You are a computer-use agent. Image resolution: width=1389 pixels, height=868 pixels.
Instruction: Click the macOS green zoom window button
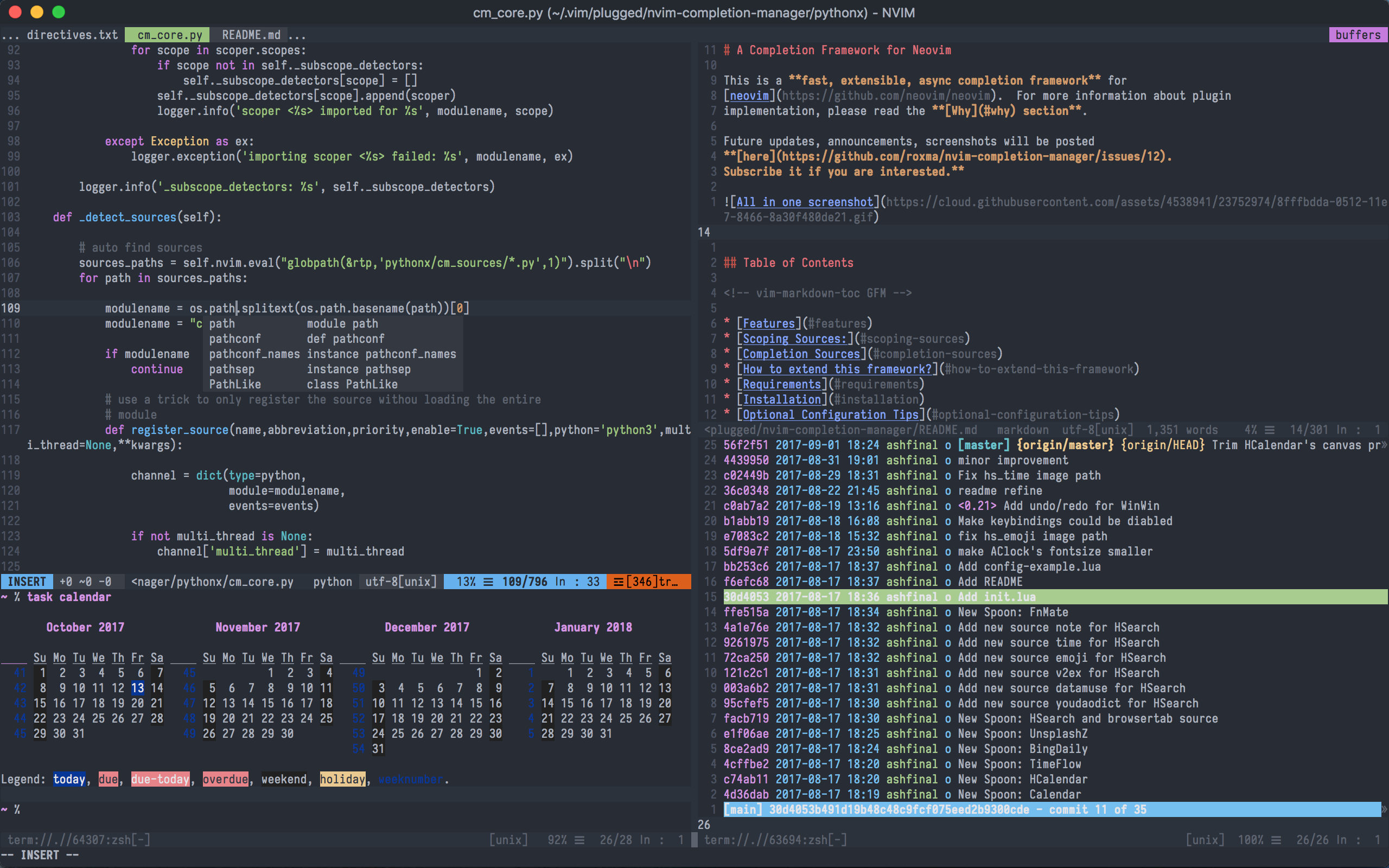point(59,12)
